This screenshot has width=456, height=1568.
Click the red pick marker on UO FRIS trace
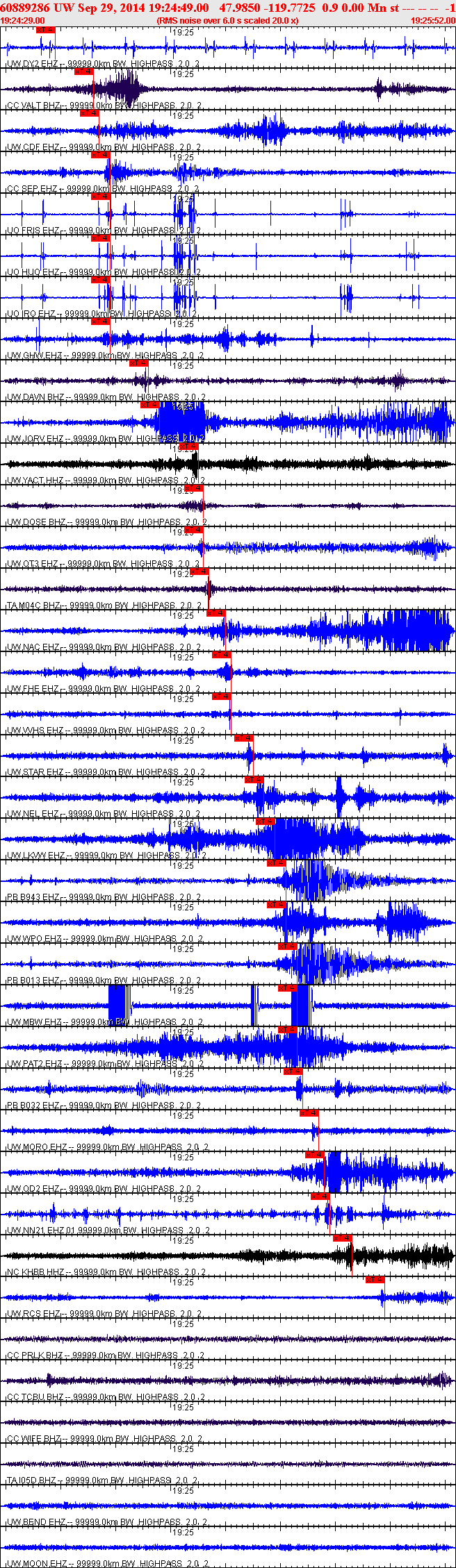click(x=101, y=197)
